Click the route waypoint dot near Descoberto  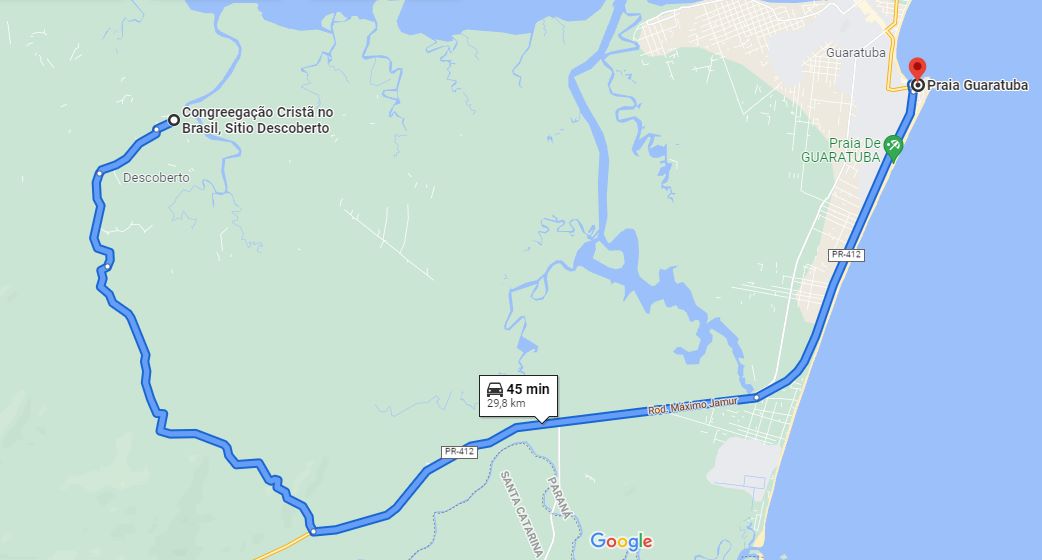[99, 173]
